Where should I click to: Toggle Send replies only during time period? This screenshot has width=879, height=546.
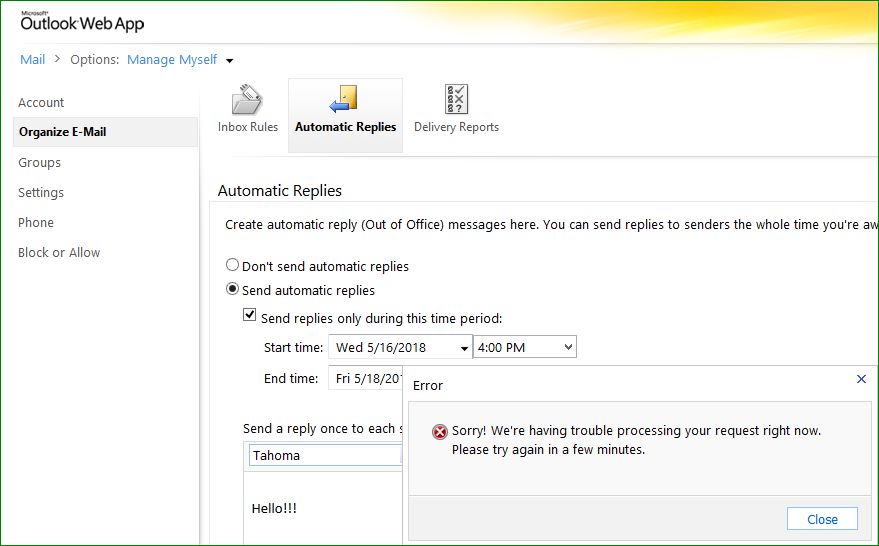click(x=249, y=314)
